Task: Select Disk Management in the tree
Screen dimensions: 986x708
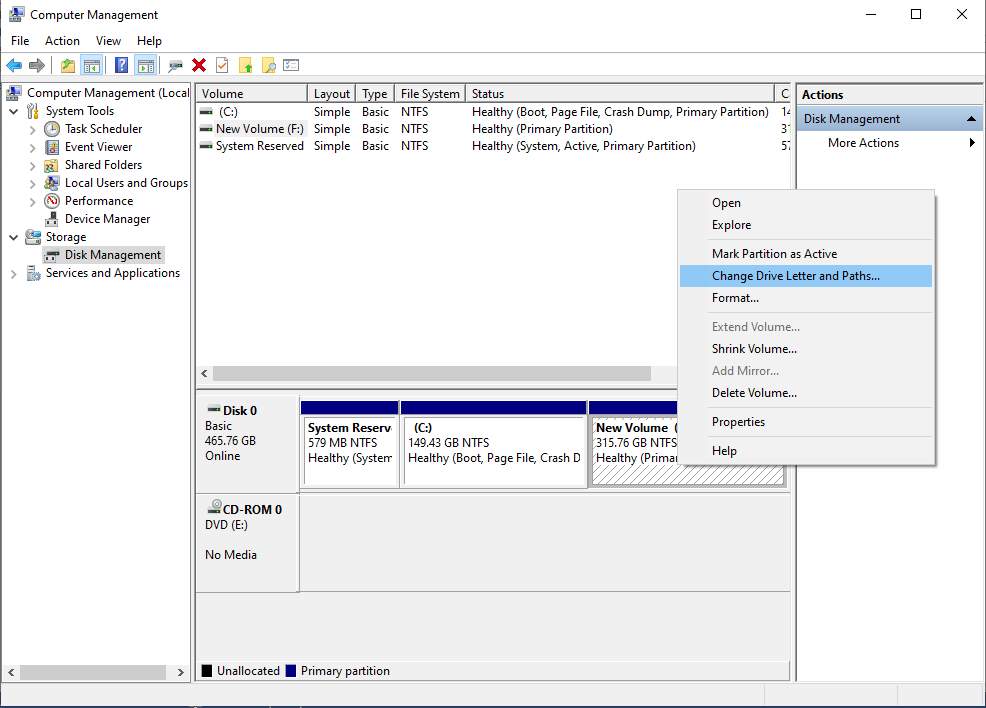Action: [113, 255]
